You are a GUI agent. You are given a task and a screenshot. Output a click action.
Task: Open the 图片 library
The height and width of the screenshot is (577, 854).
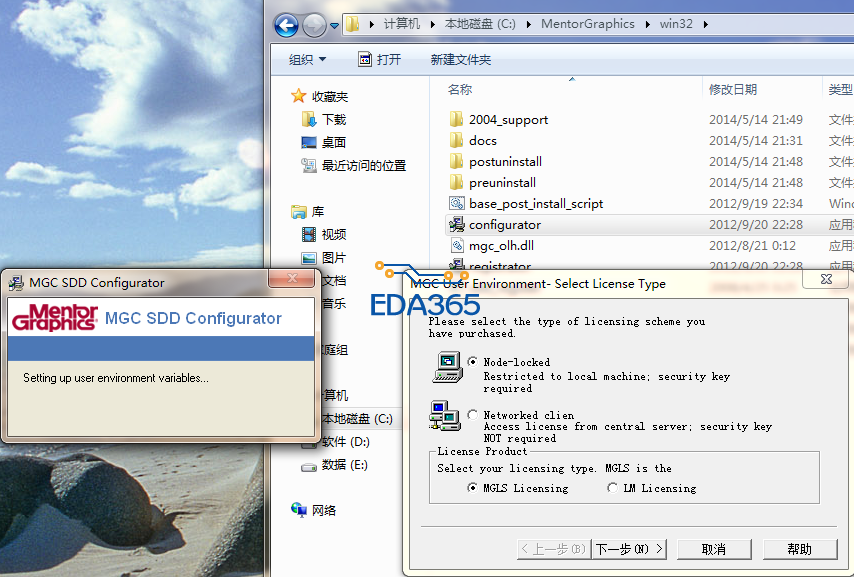[333, 258]
